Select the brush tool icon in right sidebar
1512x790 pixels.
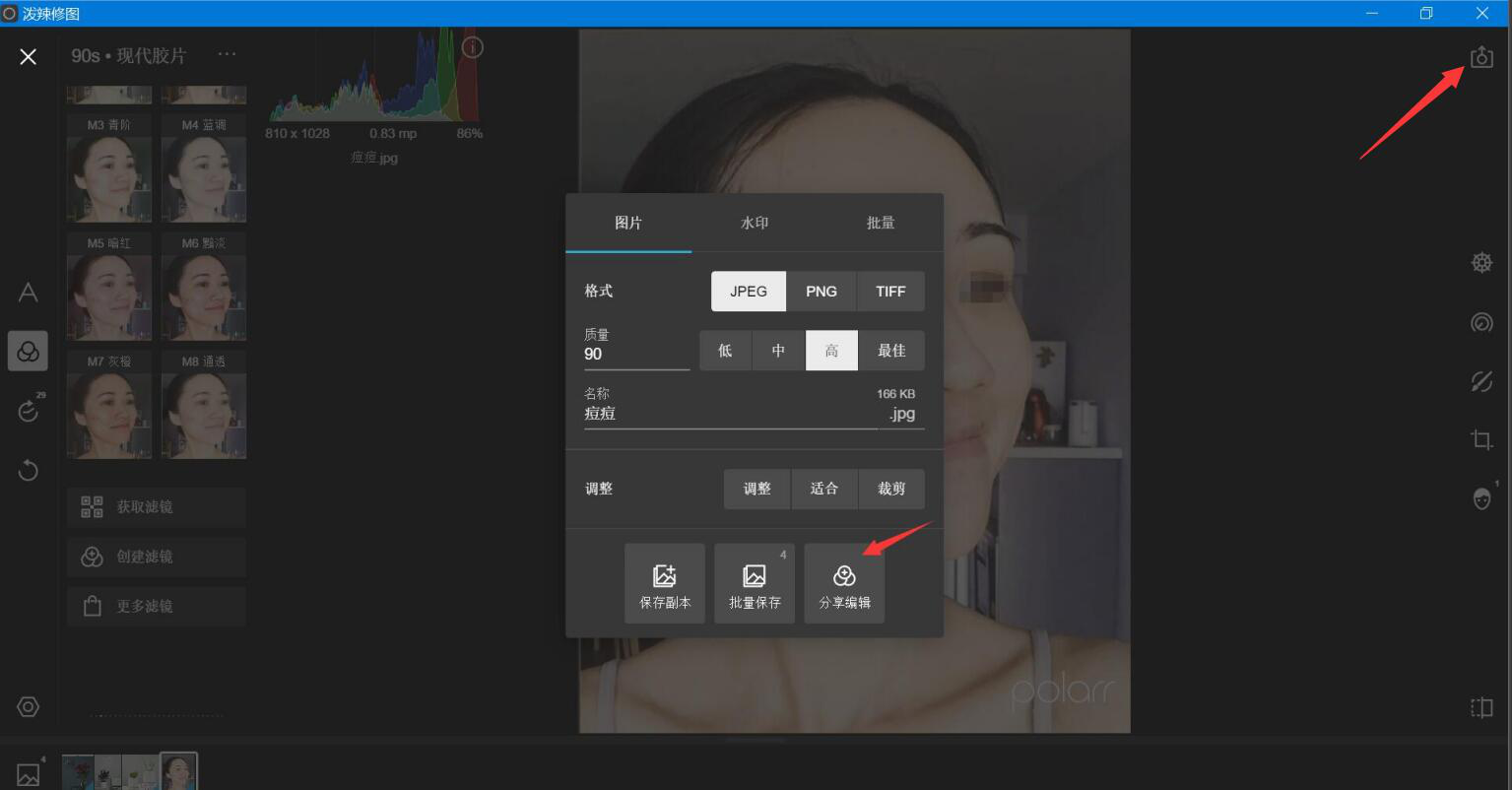pos(1481,381)
